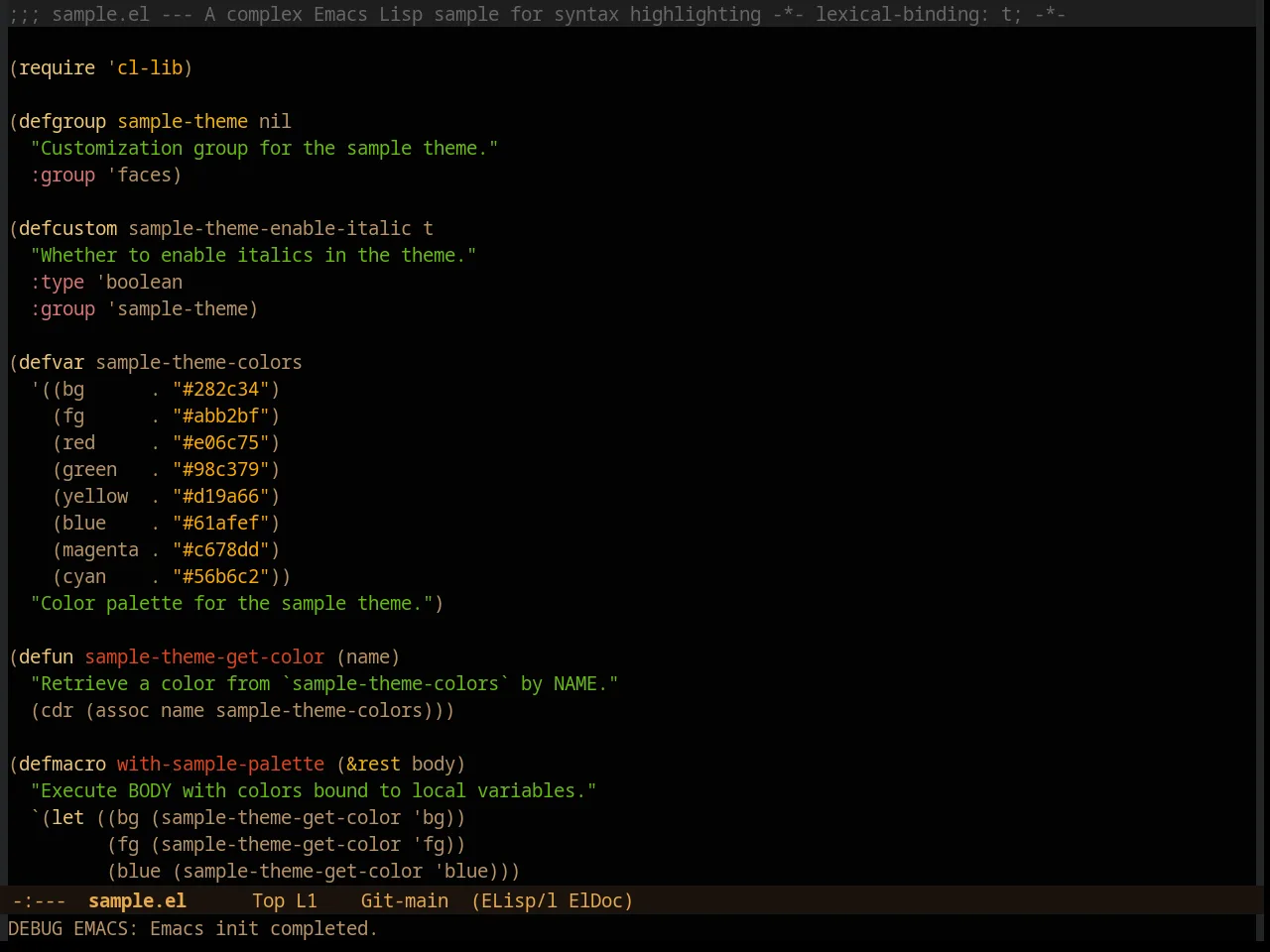The image size is (1270, 952).
Task: Click the color string "#98c379"
Action: pos(220,469)
